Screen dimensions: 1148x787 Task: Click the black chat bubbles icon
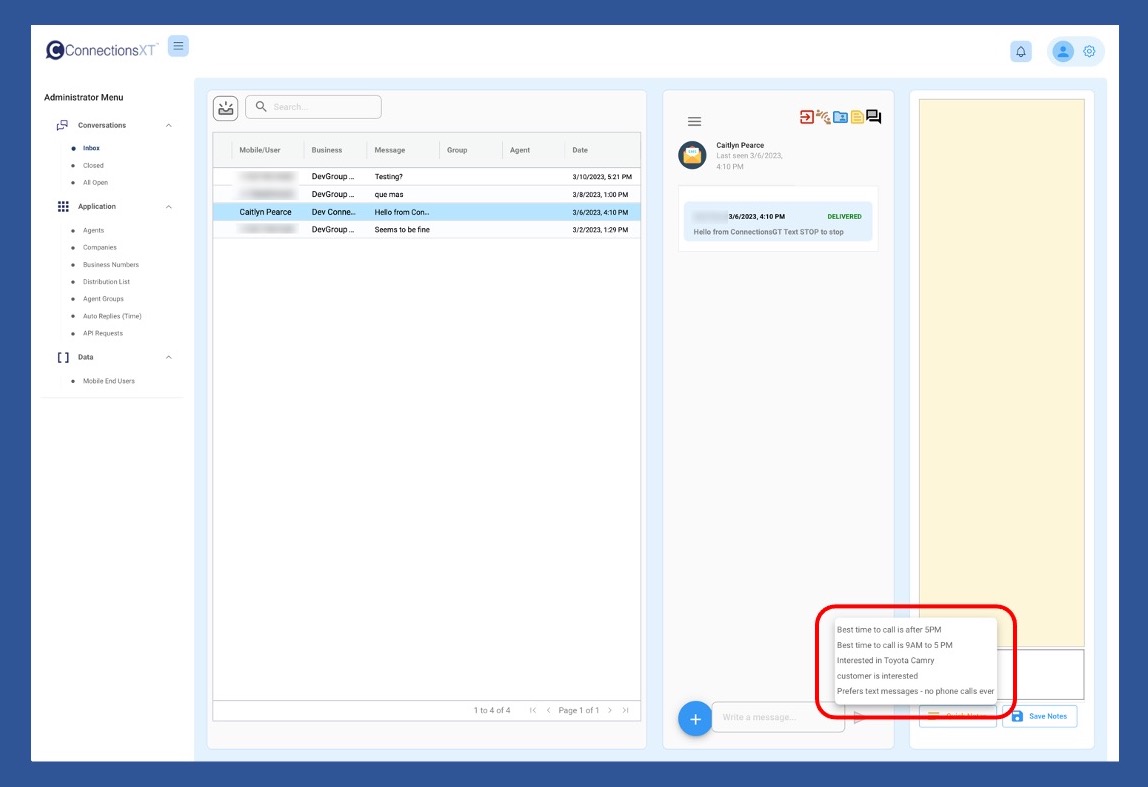point(874,117)
